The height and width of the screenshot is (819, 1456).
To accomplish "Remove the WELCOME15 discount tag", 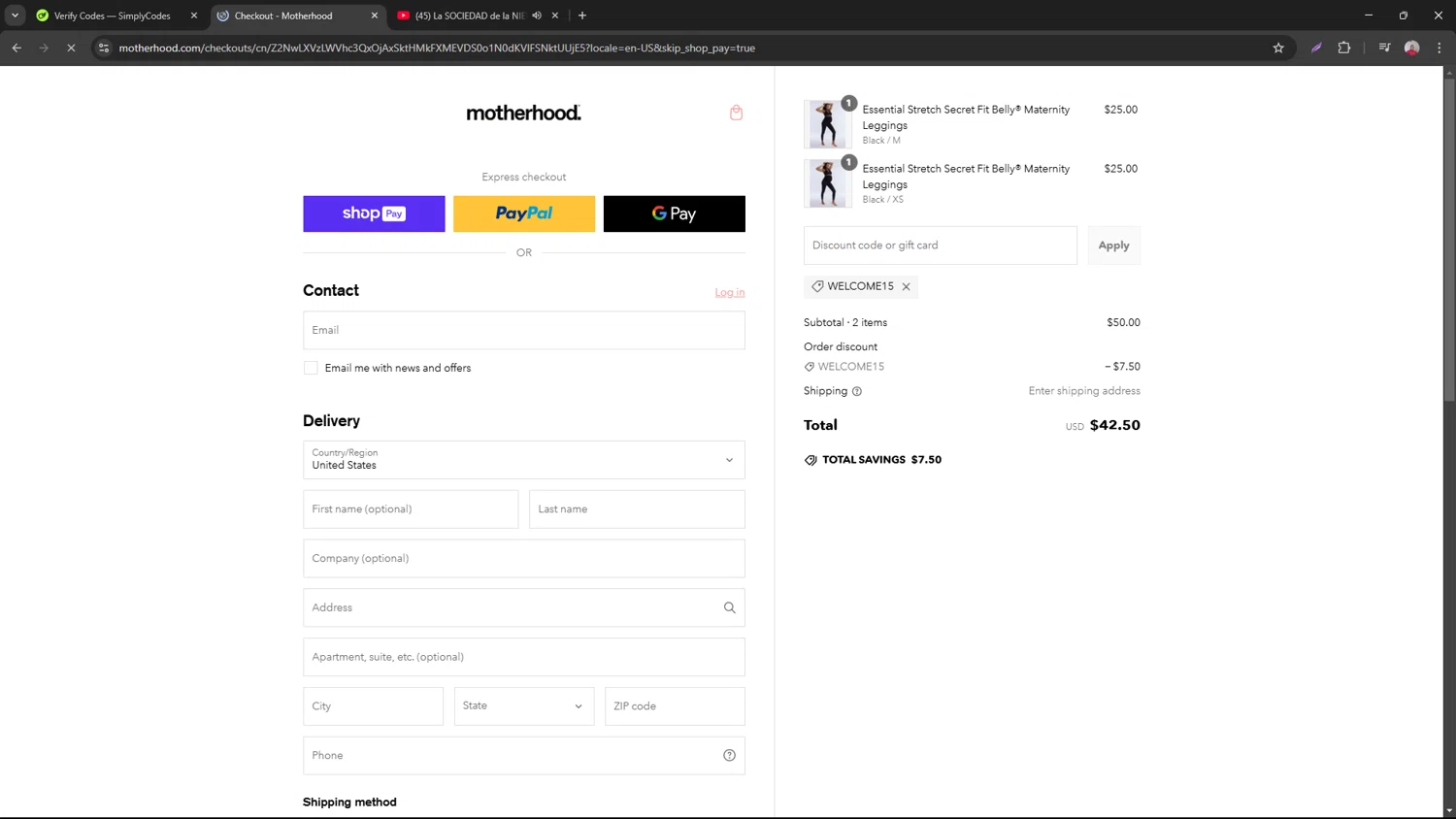I will coord(906,286).
